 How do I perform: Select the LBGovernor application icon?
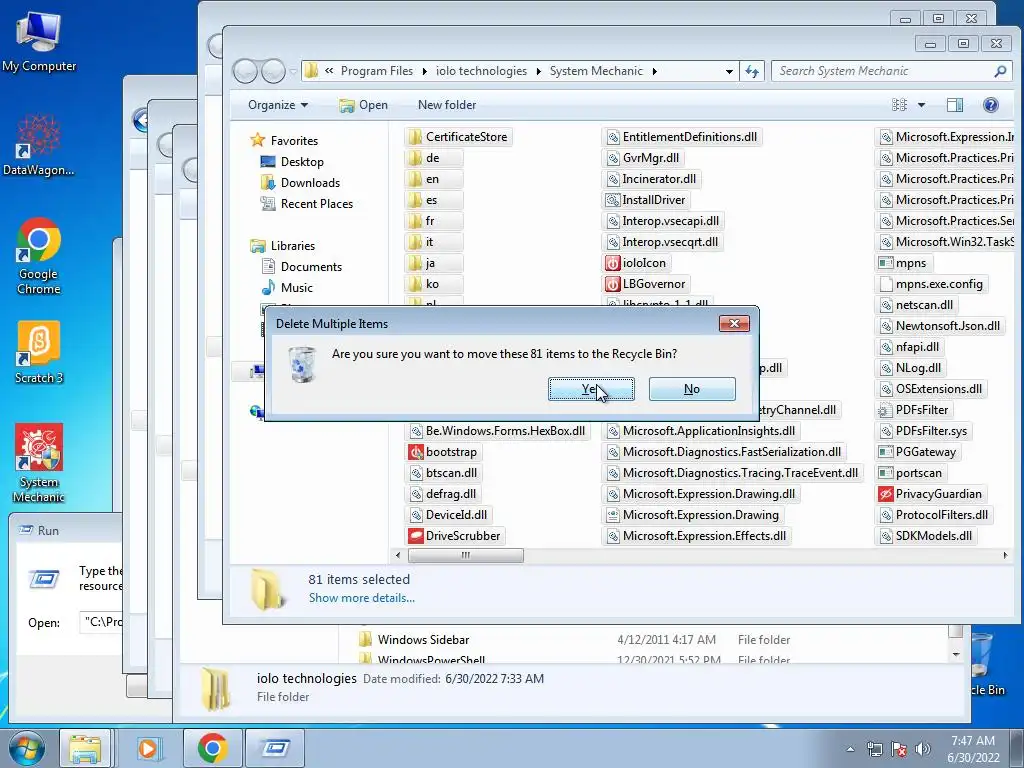[612, 284]
